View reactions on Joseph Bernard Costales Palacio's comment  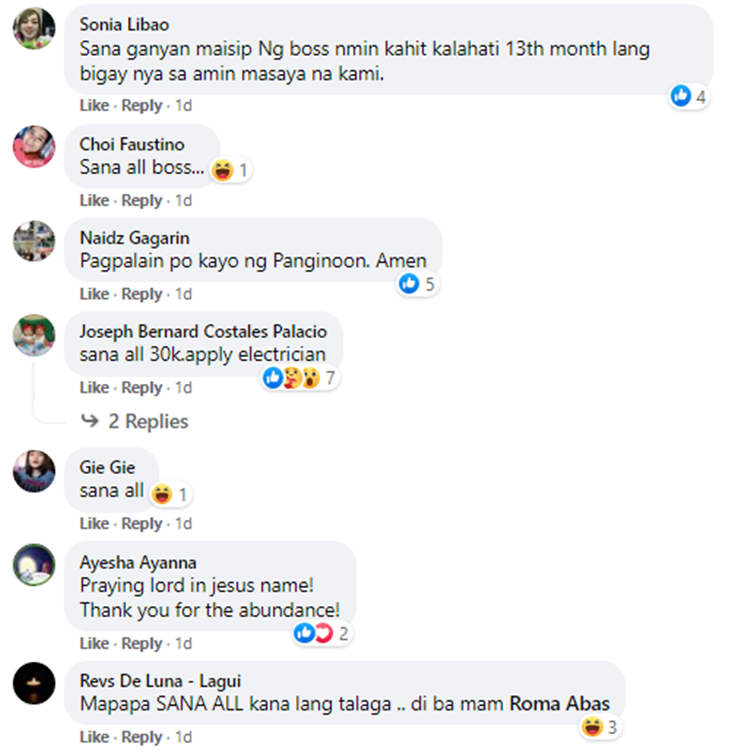[300, 378]
